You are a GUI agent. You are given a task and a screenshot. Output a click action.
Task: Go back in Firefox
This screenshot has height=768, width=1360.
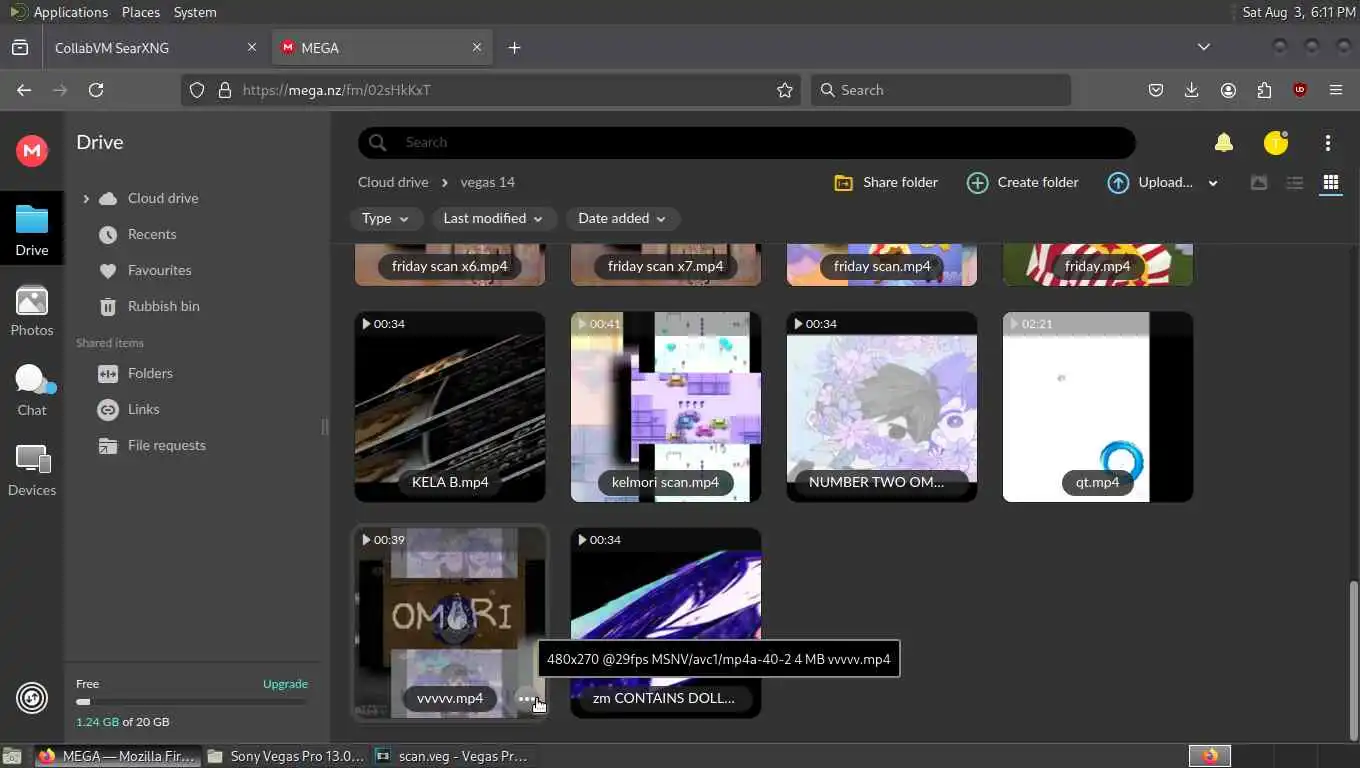coord(24,90)
